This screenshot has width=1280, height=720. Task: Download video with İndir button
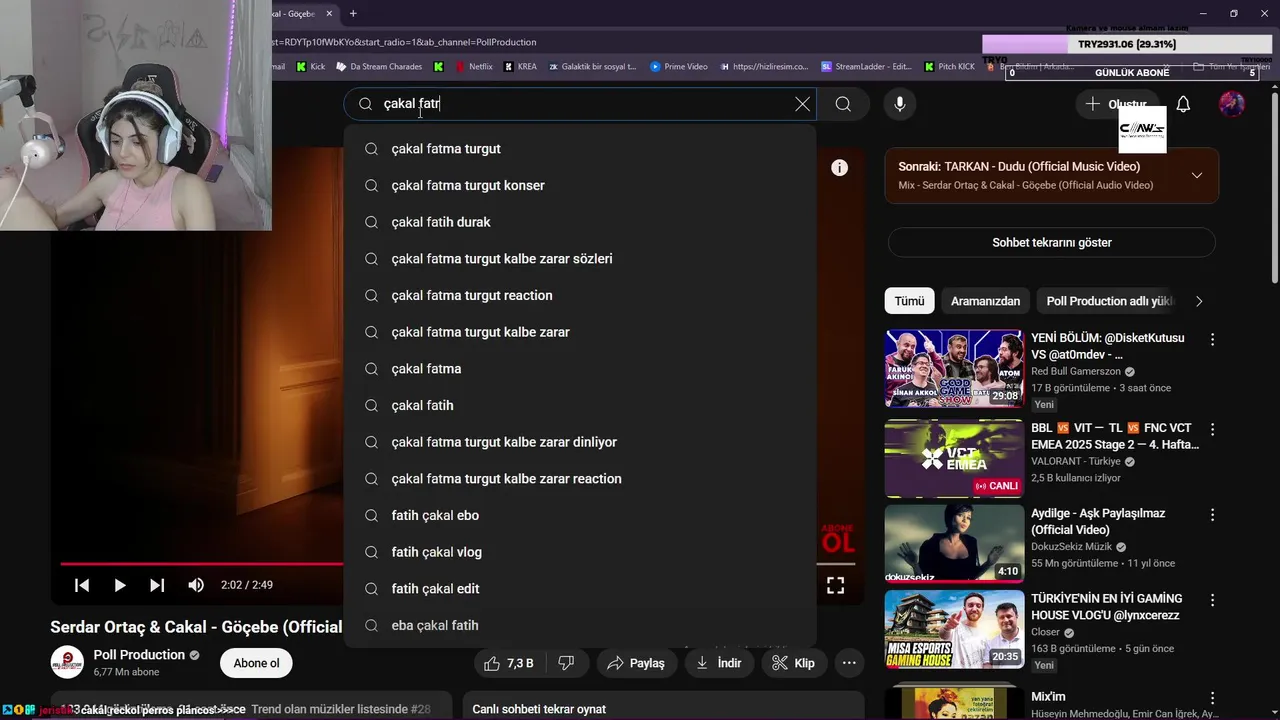click(x=718, y=663)
